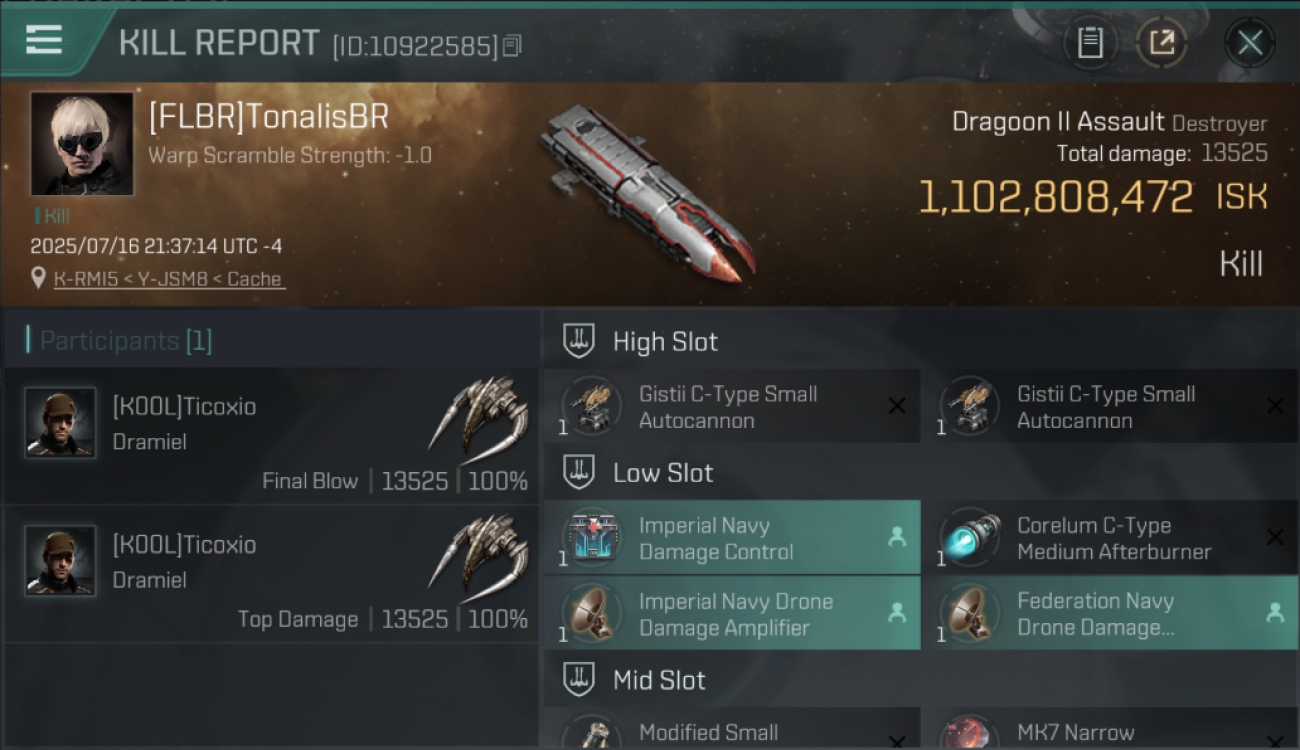View TonalisBR pilot portrait
Screen dimensions: 1300x750
[81, 144]
